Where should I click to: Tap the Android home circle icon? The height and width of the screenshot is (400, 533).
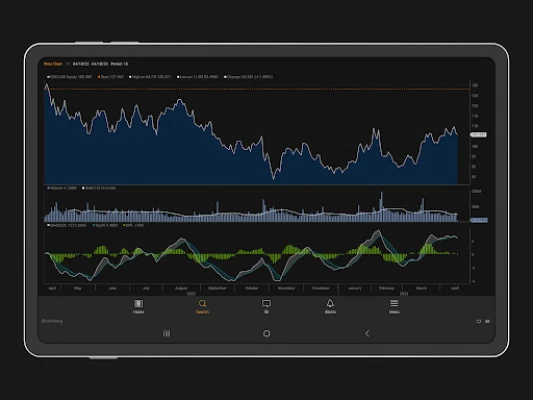click(266, 333)
